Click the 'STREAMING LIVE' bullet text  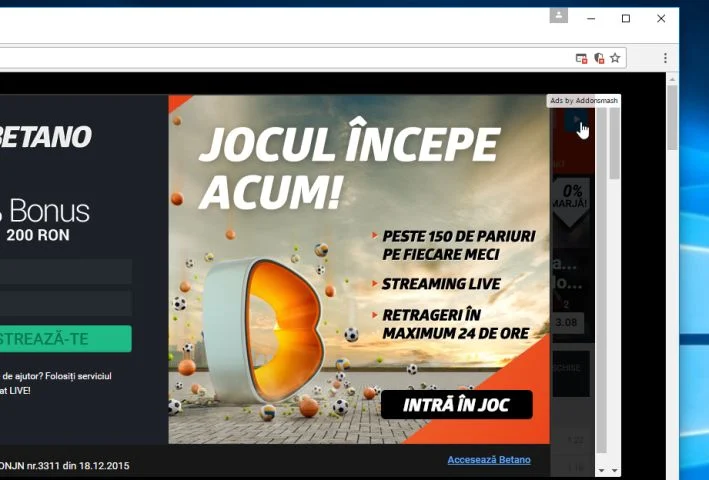[x=441, y=284]
